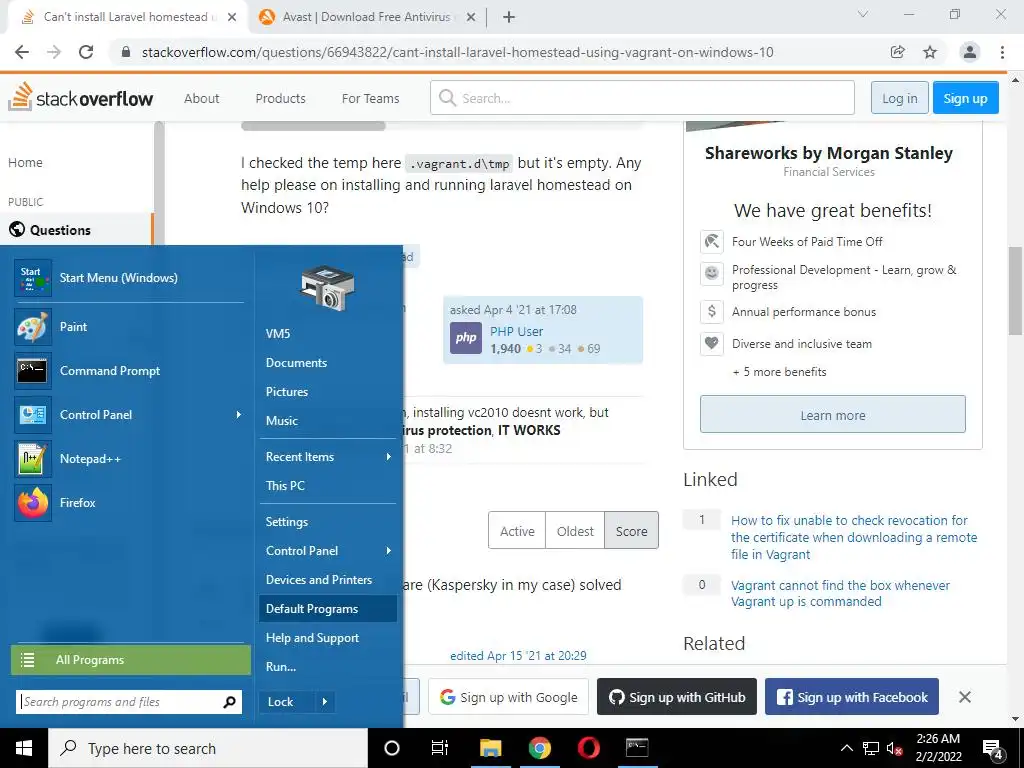Viewport: 1024px width, 768px height.
Task: Open the PHP User profile link
Action: (517, 332)
